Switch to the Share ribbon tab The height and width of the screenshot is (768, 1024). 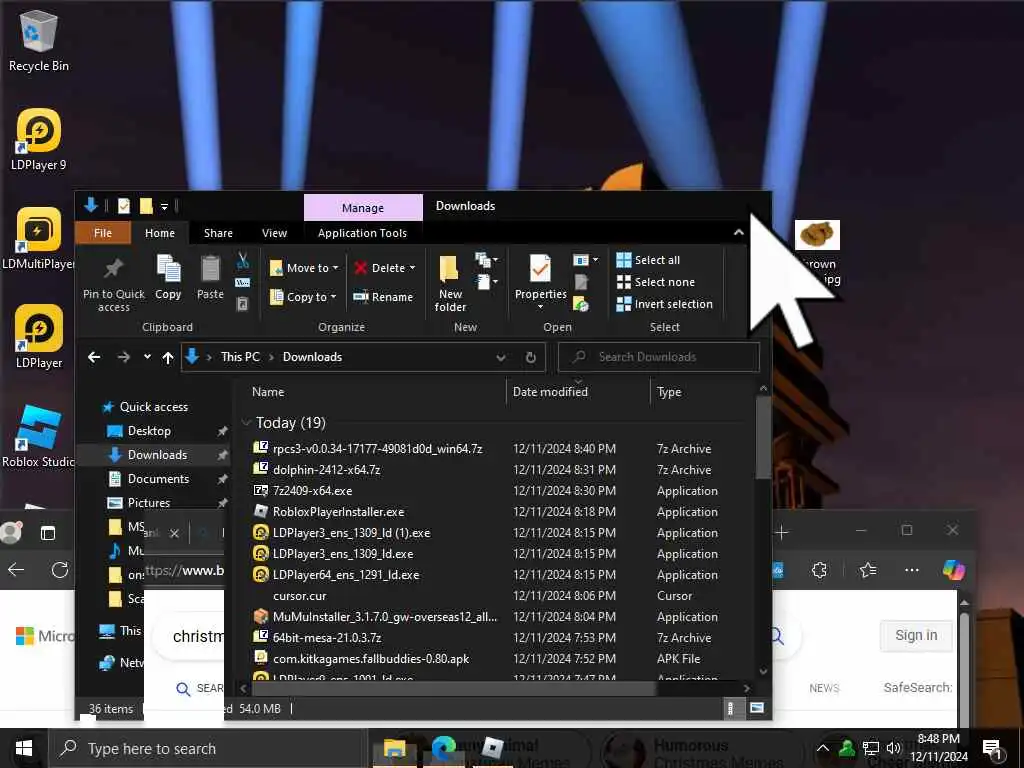click(x=218, y=233)
